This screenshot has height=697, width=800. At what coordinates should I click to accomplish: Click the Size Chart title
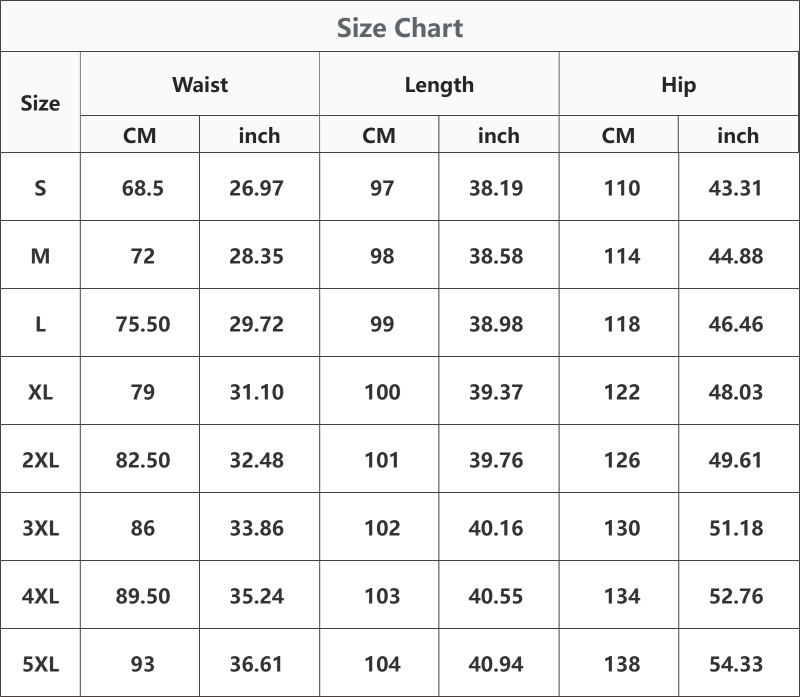coord(400,28)
